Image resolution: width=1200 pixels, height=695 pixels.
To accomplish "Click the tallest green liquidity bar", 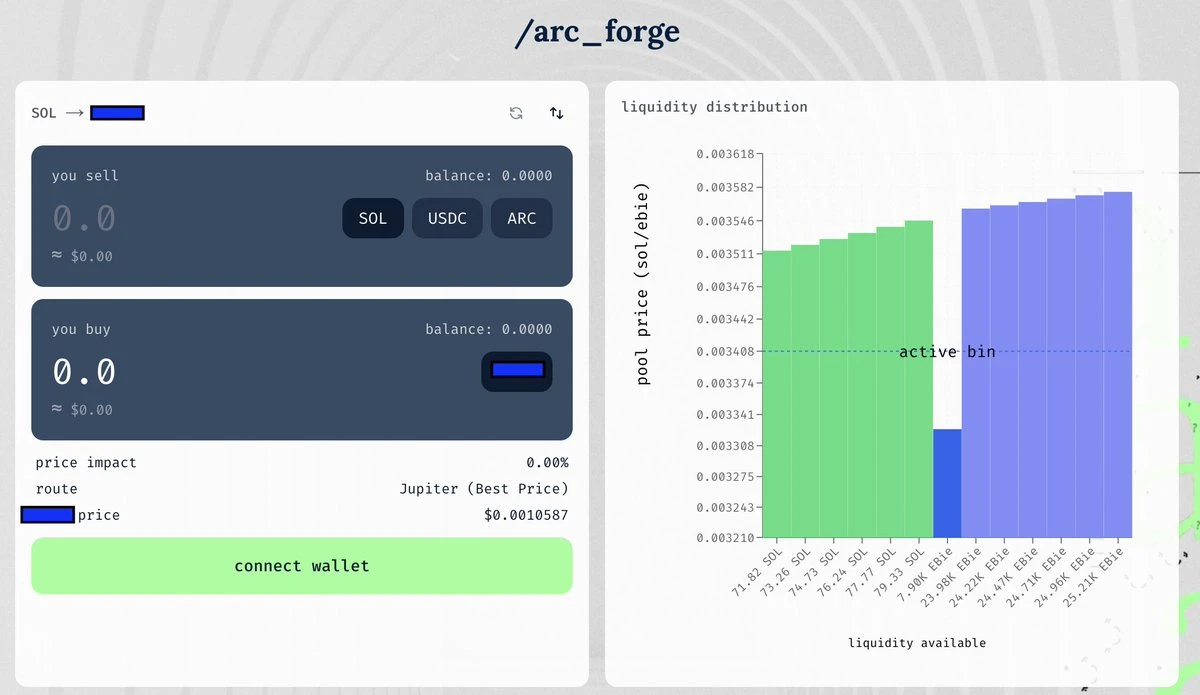I will 917,380.
